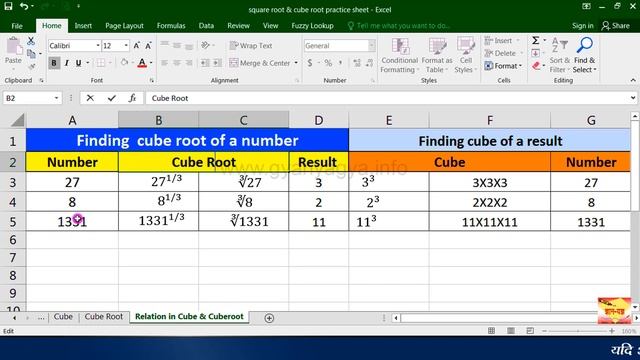Click Insert Function fx icon
Screen dimensions: 640x360
click(132, 98)
